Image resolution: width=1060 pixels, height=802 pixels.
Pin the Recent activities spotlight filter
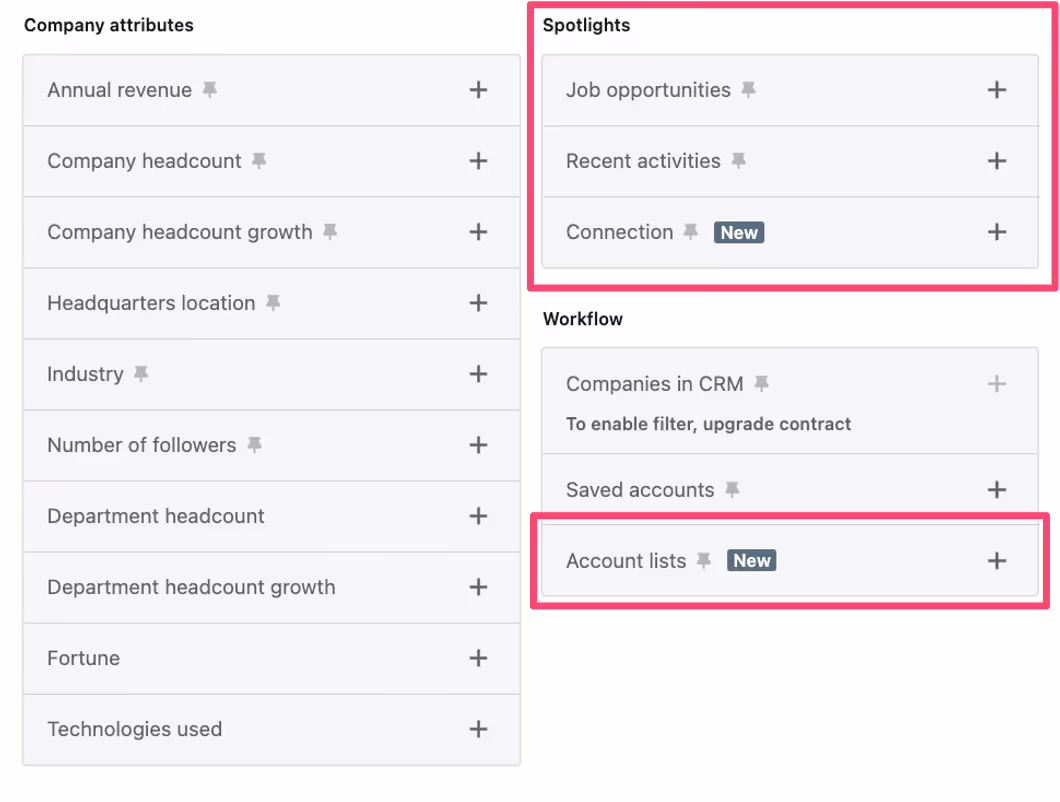738,161
